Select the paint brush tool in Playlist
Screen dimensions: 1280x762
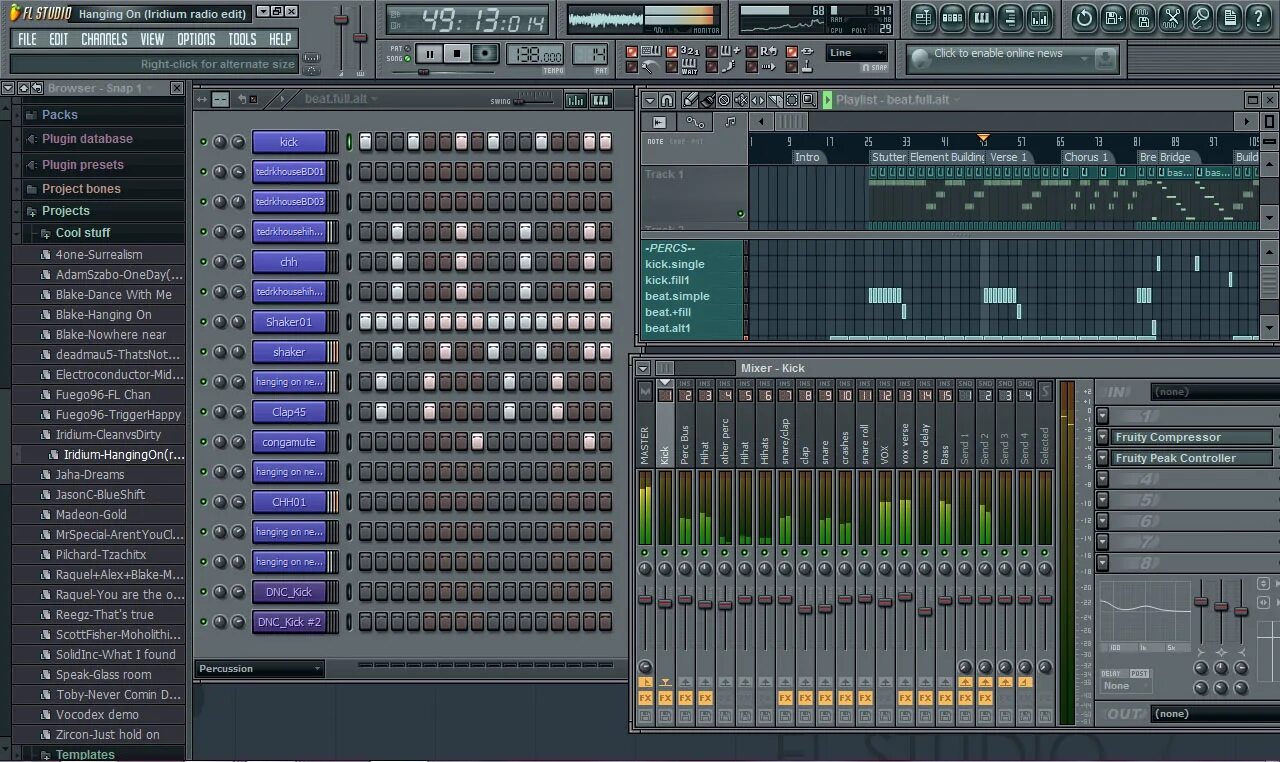pyautogui.click(x=707, y=100)
